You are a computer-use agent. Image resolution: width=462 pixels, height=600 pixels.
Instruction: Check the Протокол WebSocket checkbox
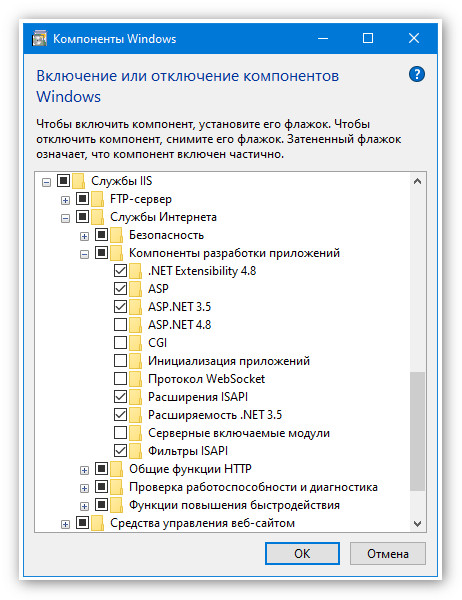pos(121,378)
